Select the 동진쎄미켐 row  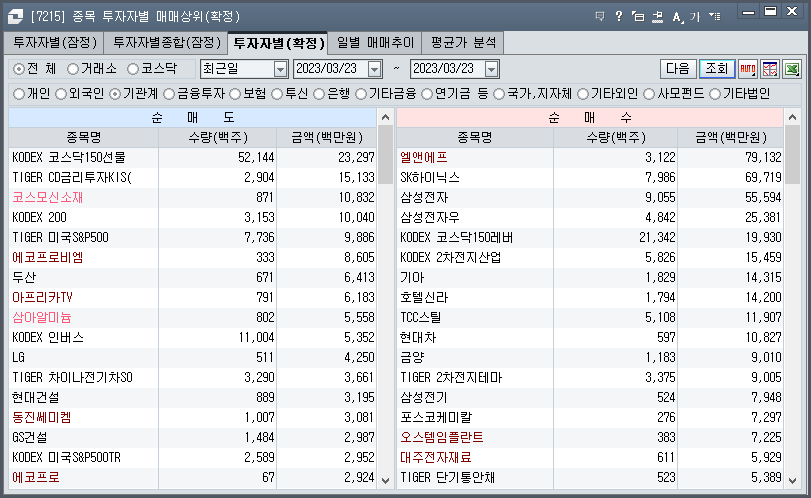192,417
